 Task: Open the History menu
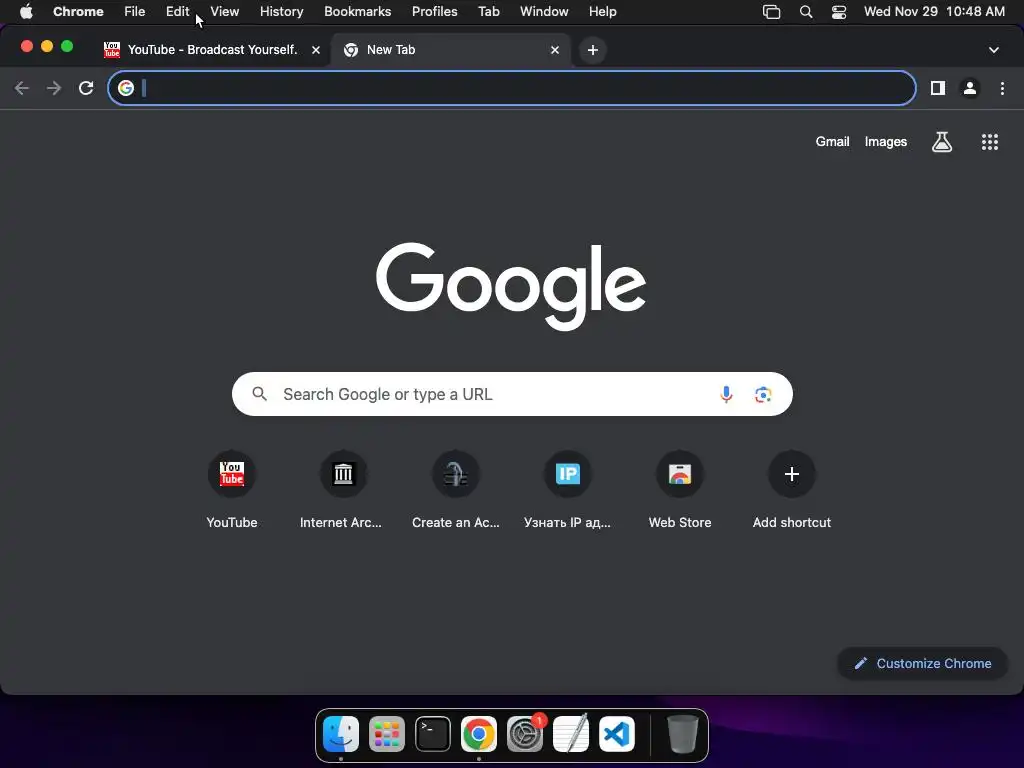(281, 12)
